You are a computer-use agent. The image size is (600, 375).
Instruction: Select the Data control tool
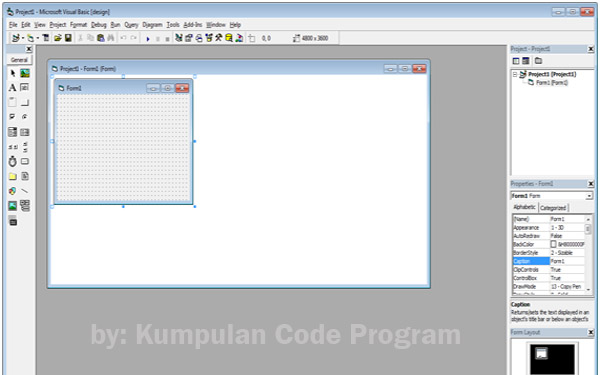tap(25, 206)
